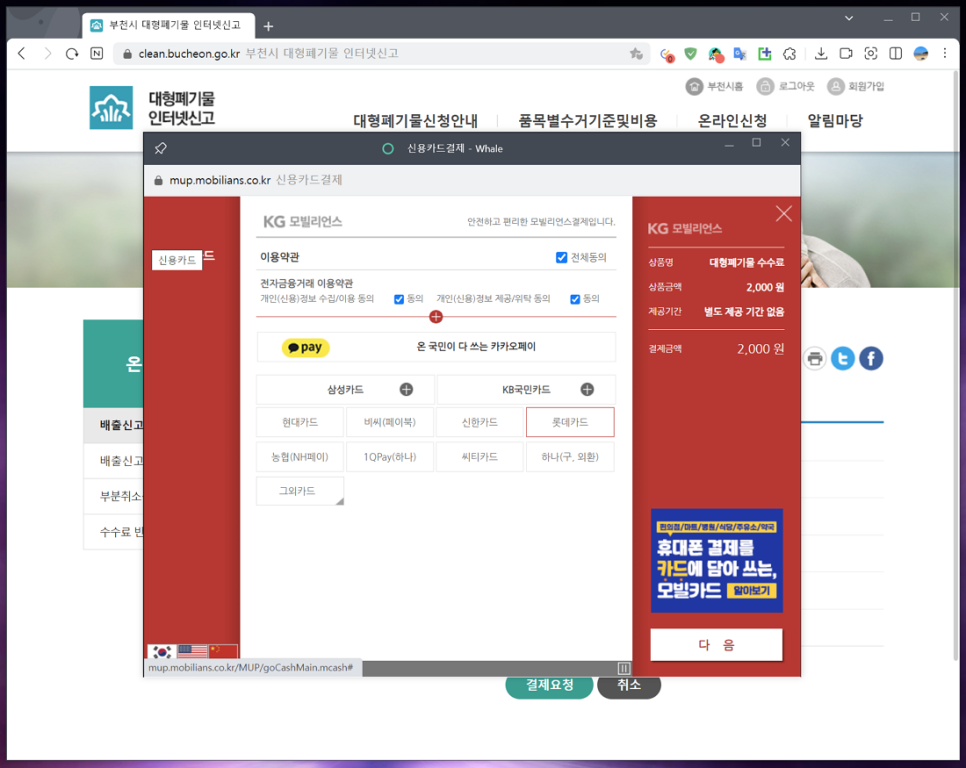Screen dimensions: 966x768
Task: Click the screen capture icon in toolbar
Action: (x=871, y=54)
